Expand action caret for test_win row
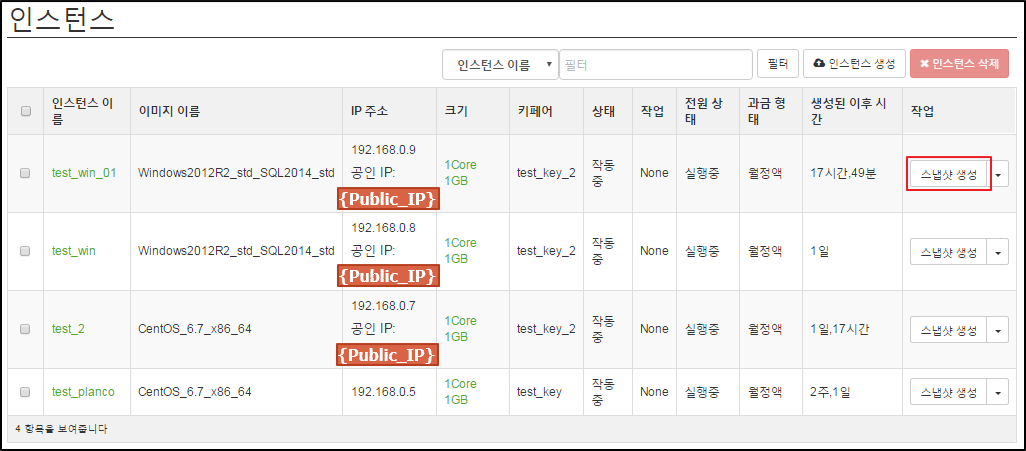Viewport: 1026px width, 451px height. [998, 252]
